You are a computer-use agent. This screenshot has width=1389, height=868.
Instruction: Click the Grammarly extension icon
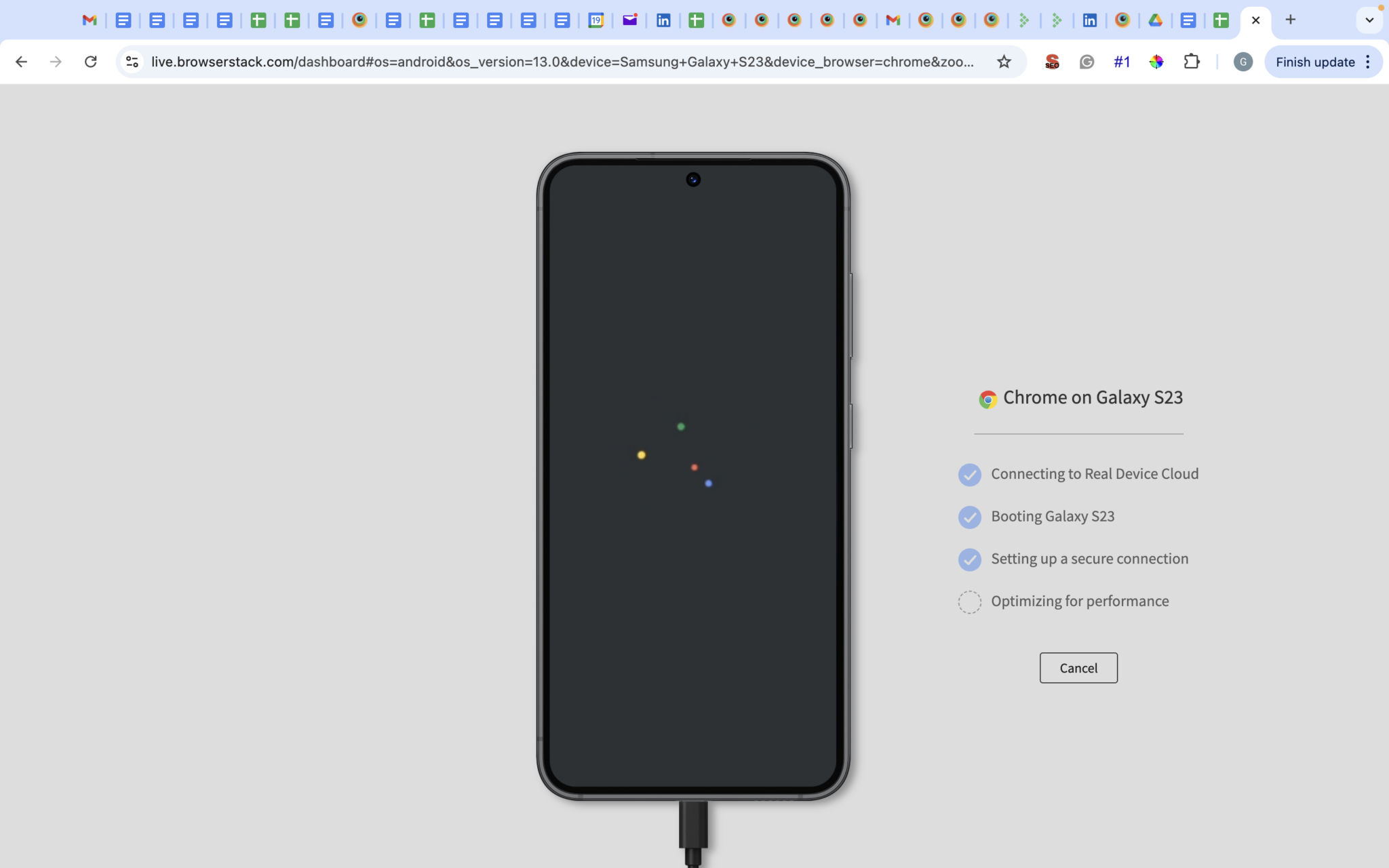pos(1087,62)
